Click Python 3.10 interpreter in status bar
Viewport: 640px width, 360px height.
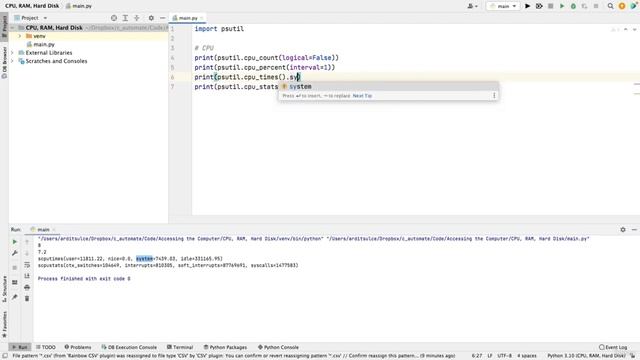click(x=586, y=356)
